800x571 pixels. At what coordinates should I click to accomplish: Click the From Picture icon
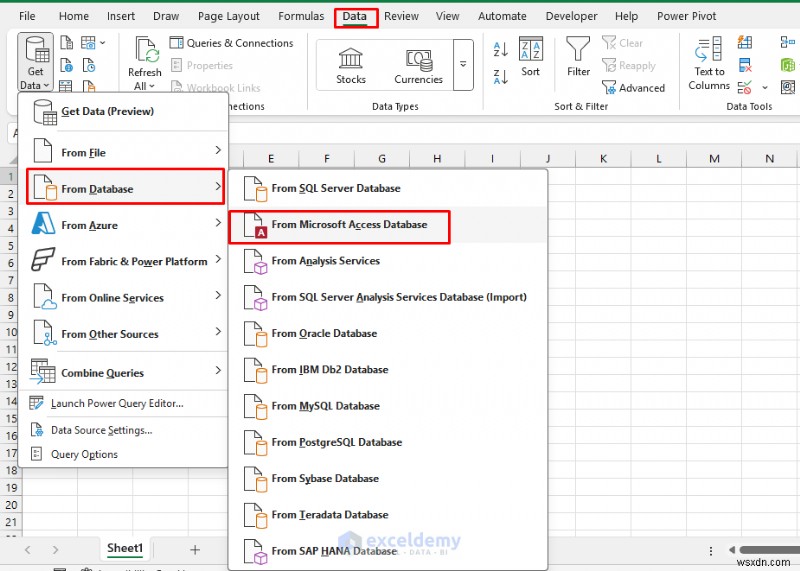(88, 42)
